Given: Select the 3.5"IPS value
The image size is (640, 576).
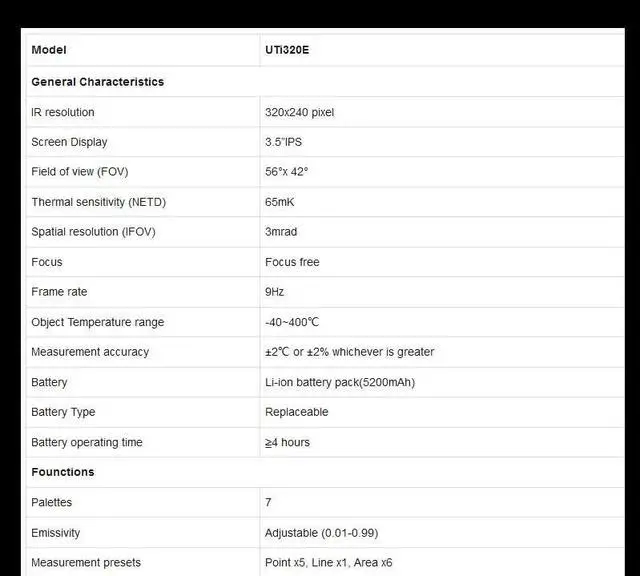Looking at the screenshot, I should coord(286,142).
